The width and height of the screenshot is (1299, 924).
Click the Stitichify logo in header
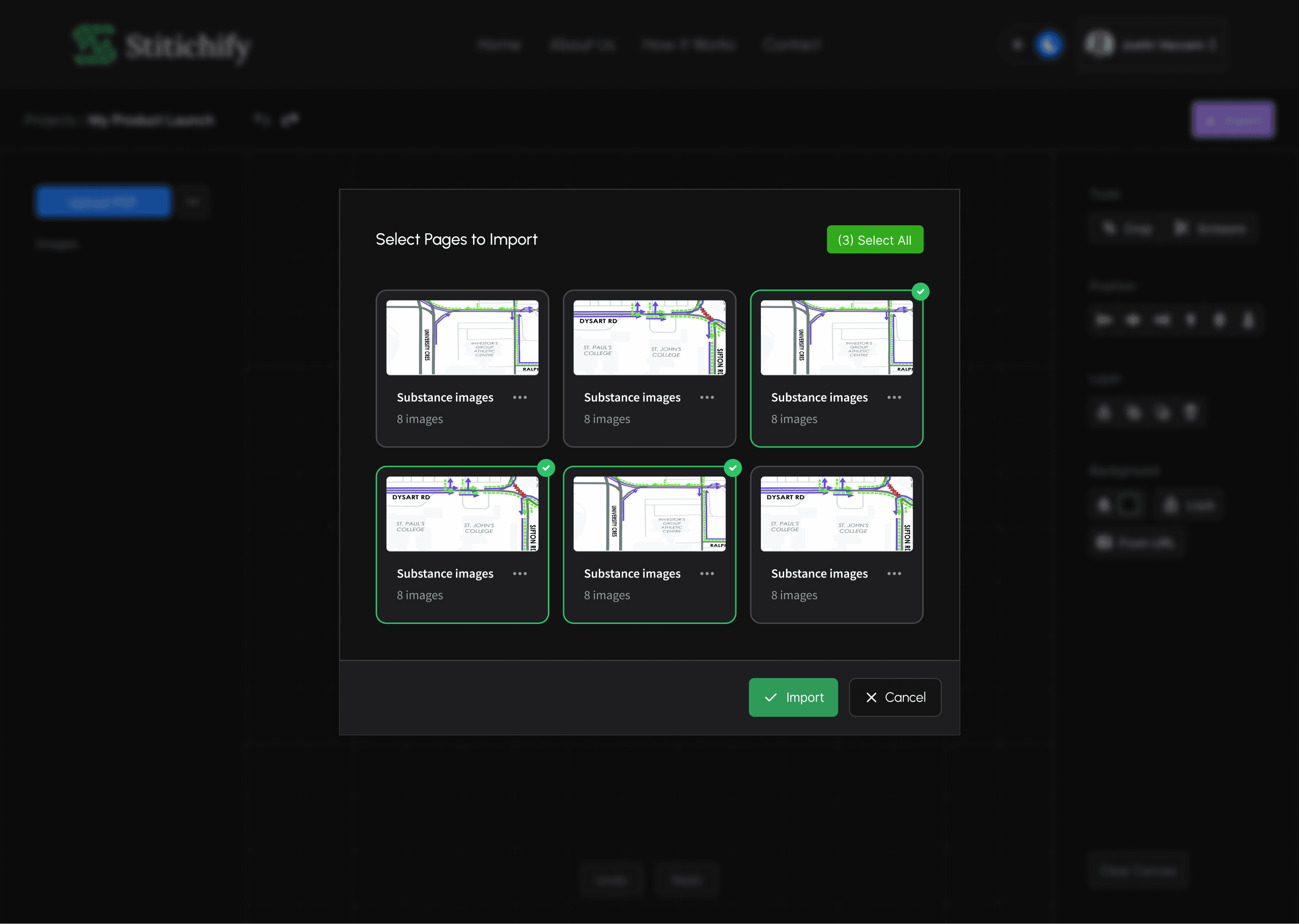point(162,45)
